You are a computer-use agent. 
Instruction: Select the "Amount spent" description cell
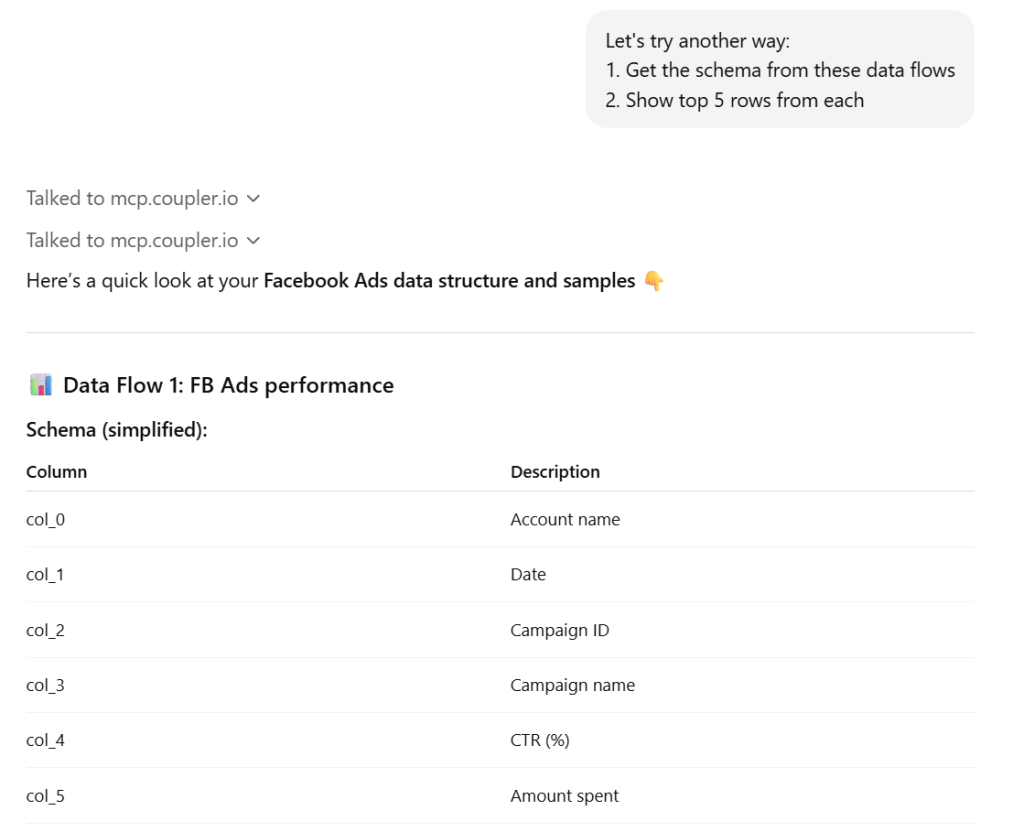pyautogui.click(x=564, y=797)
